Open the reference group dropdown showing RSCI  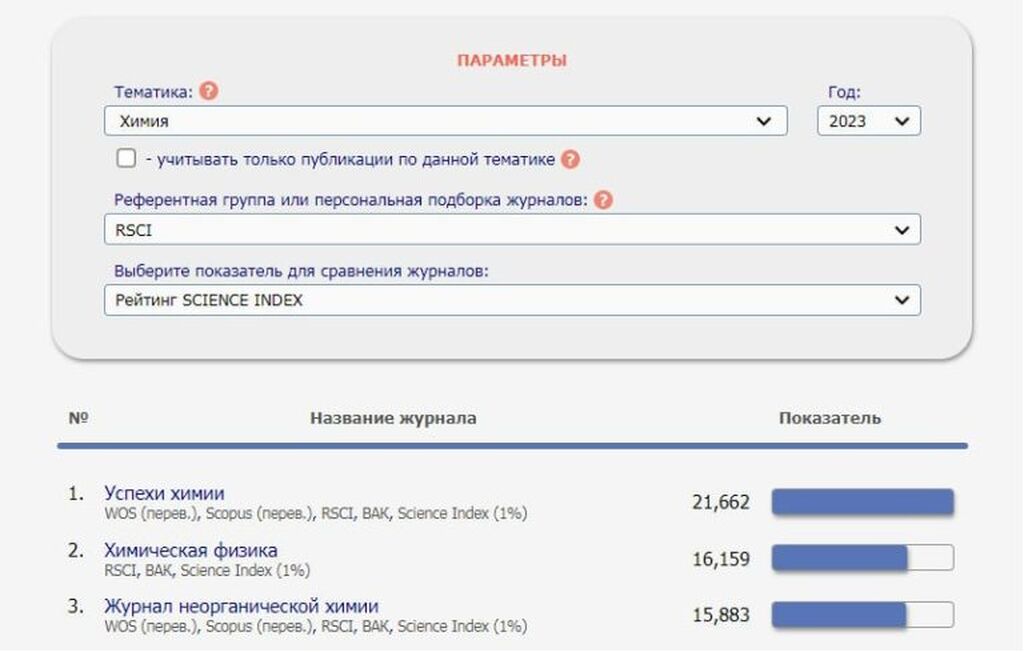tap(512, 230)
